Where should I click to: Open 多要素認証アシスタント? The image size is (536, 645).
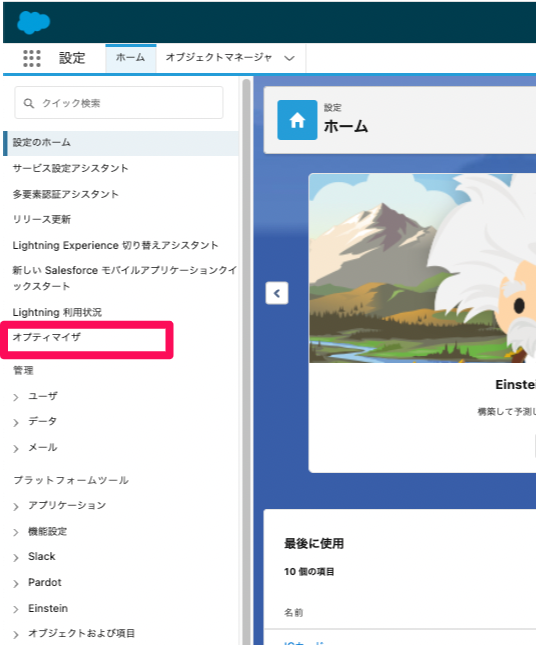(x=65, y=194)
